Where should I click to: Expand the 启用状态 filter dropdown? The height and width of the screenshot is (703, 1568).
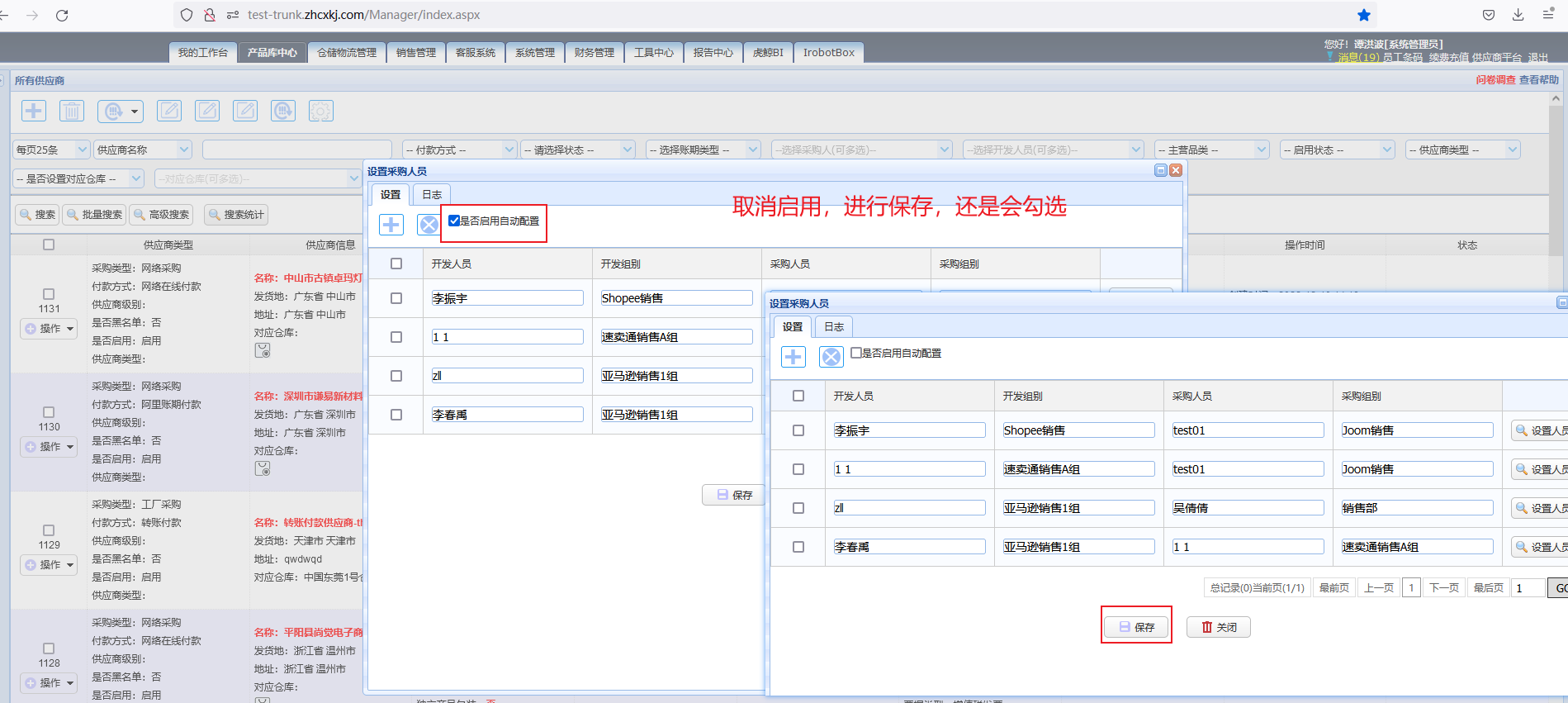pyautogui.click(x=1337, y=150)
